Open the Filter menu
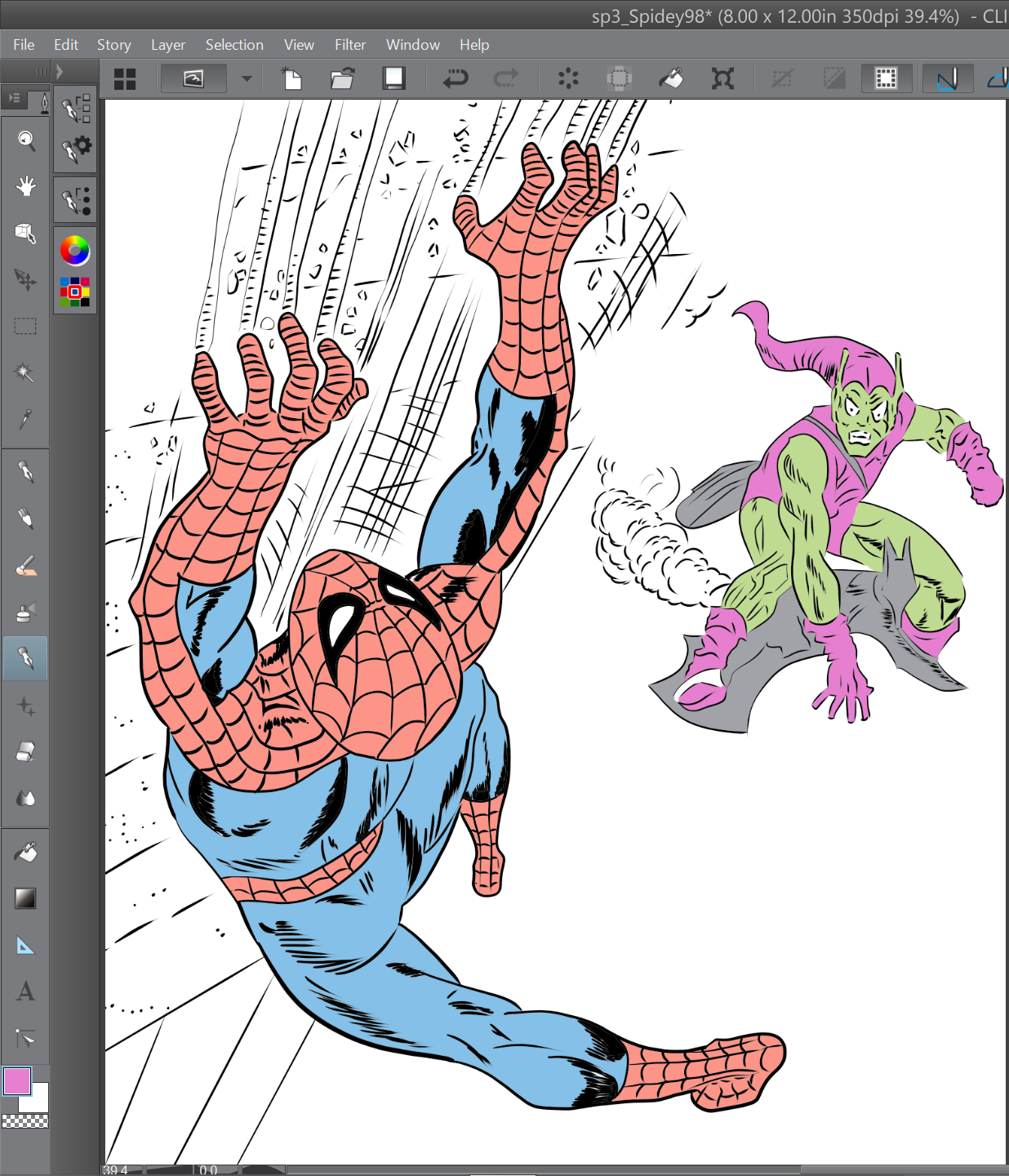The image size is (1009, 1176). tap(350, 45)
